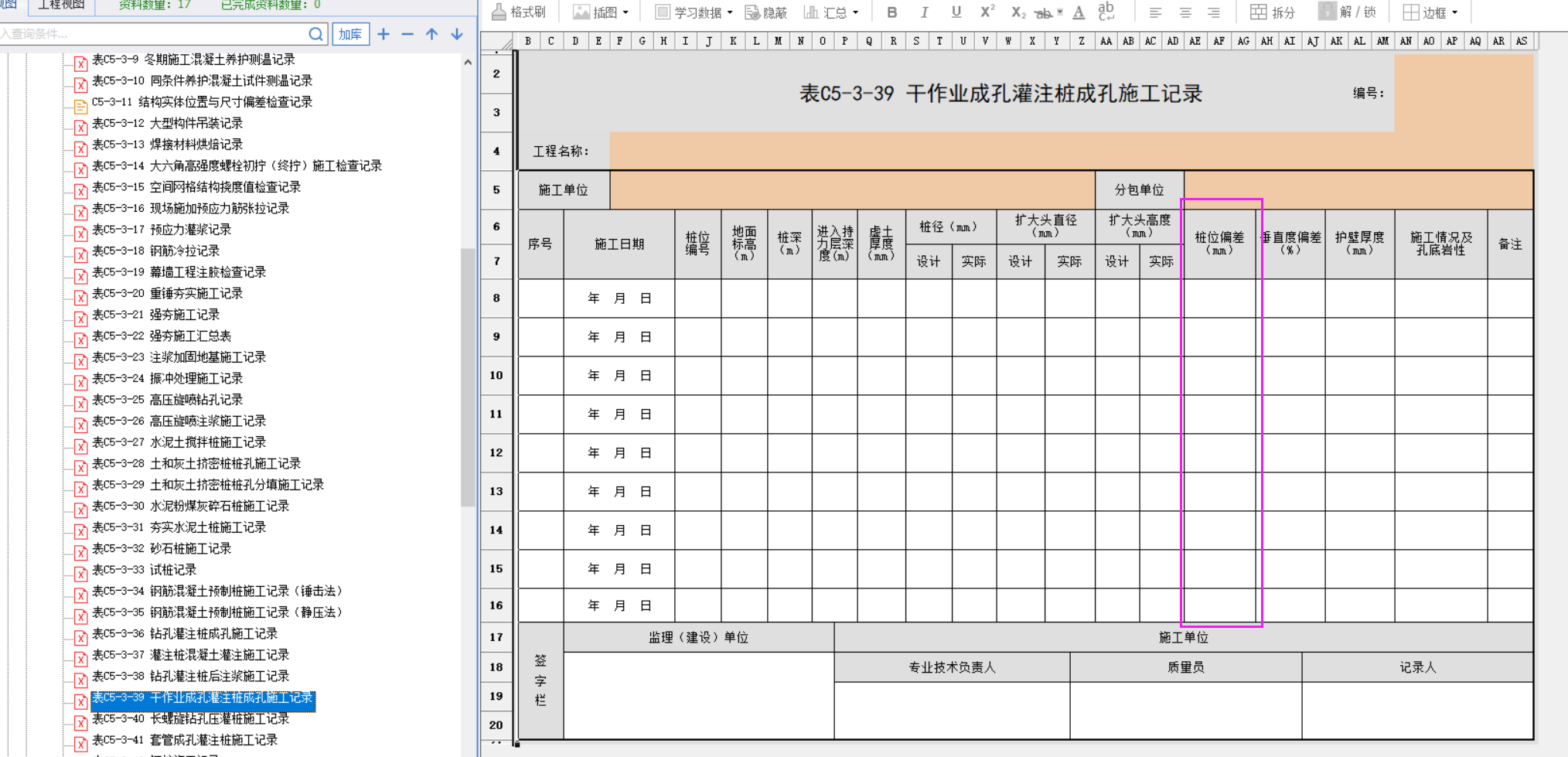The height and width of the screenshot is (757, 1568).
Task: Center-align the cell text
Action: coord(1185,12)
